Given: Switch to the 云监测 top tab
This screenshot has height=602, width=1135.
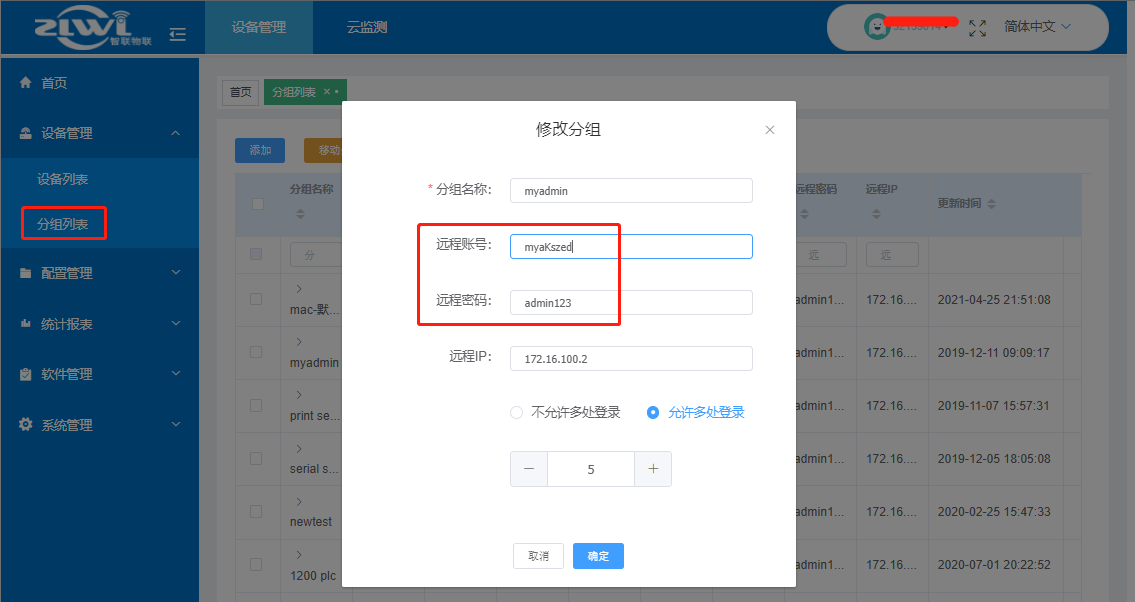Looking at the screenshot, I should click(x=366, y=28).
